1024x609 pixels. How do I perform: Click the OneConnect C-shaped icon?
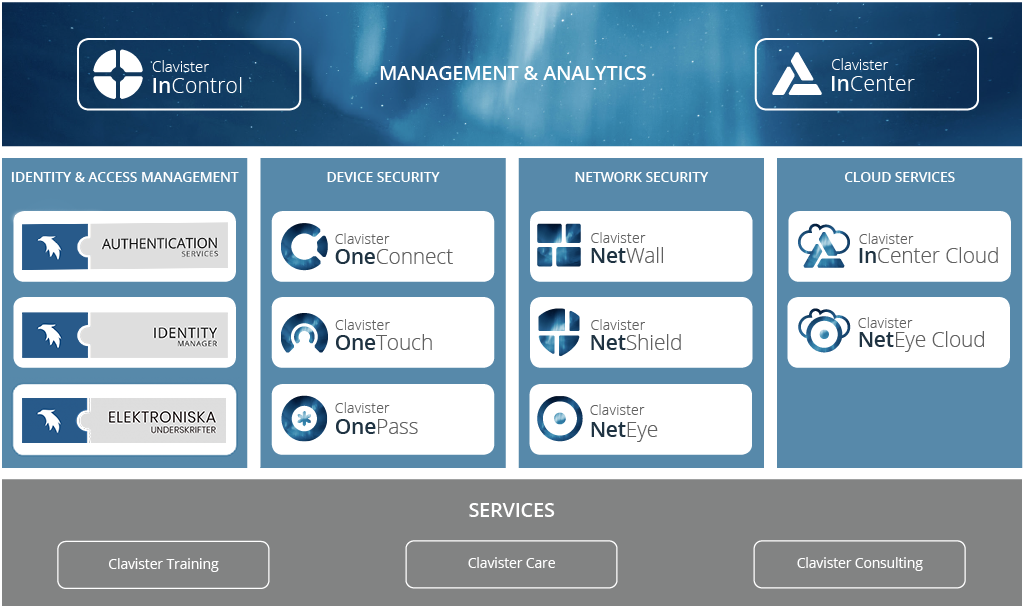[x=304, y=247]
